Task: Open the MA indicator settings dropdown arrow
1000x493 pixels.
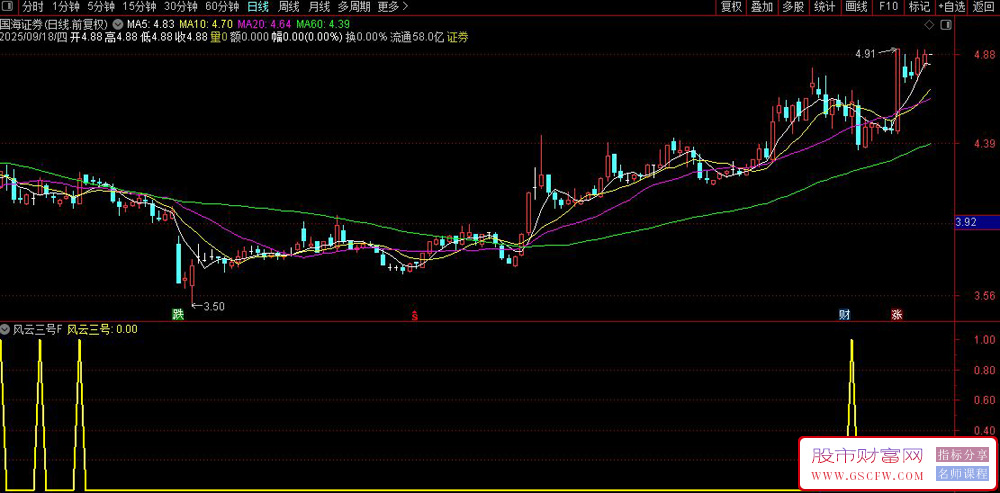Action: 118,24
